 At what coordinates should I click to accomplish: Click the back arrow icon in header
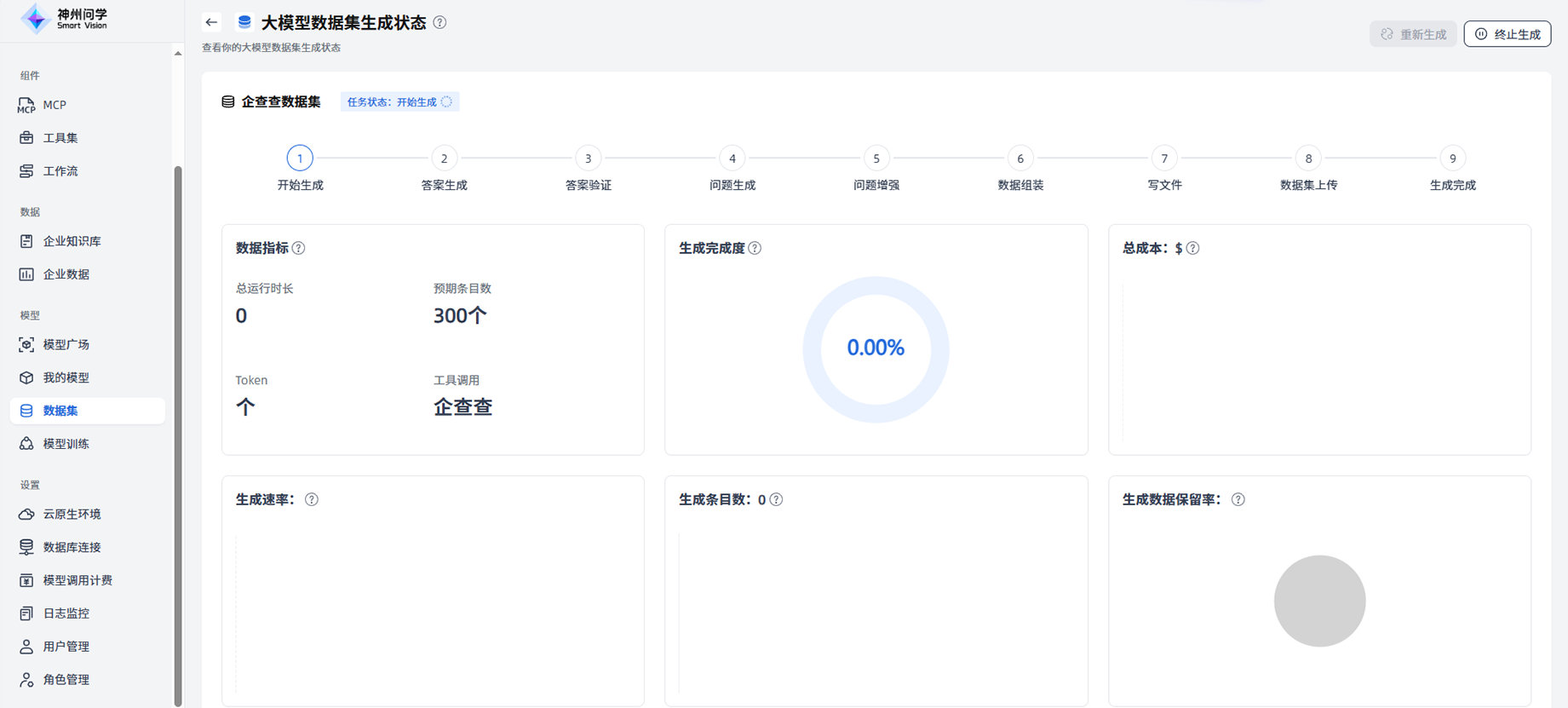coord(211,22)
